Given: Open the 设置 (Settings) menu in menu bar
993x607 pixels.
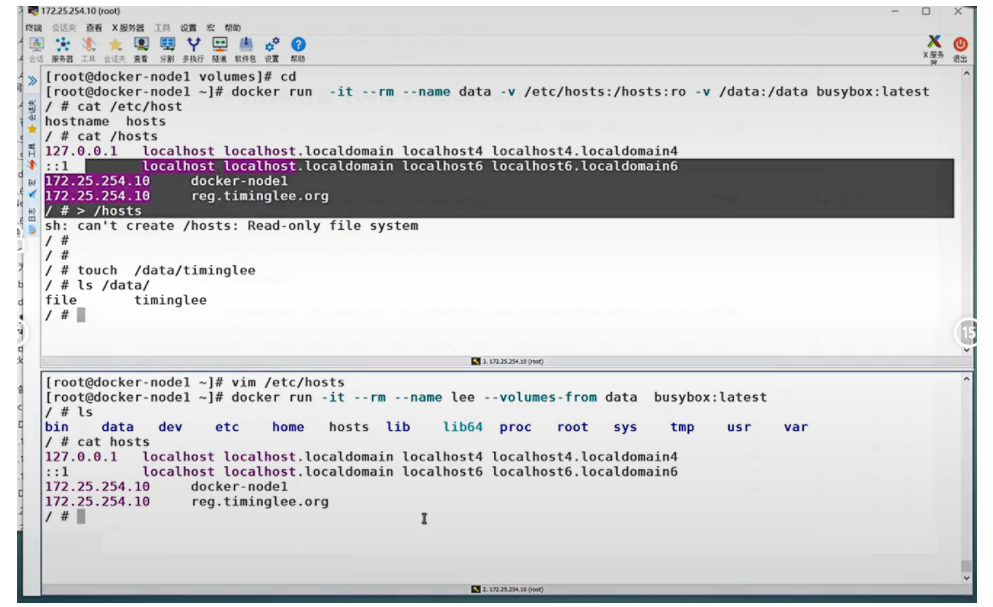Looking at the screenshot, I should click(x=188, y=28).
